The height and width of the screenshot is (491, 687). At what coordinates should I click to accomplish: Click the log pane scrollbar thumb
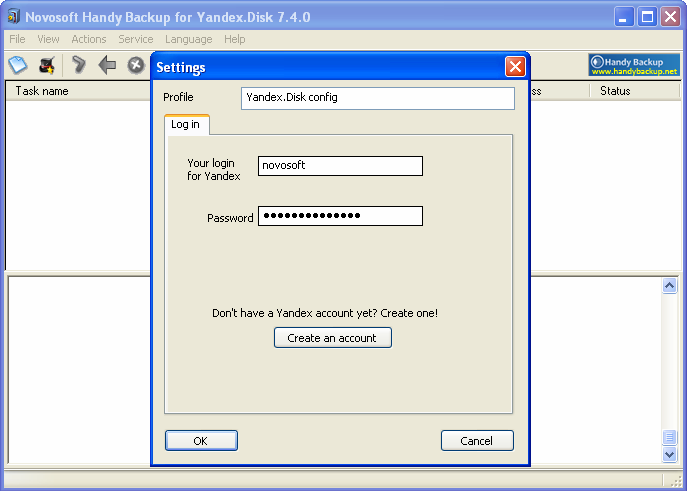pos(669,437)
